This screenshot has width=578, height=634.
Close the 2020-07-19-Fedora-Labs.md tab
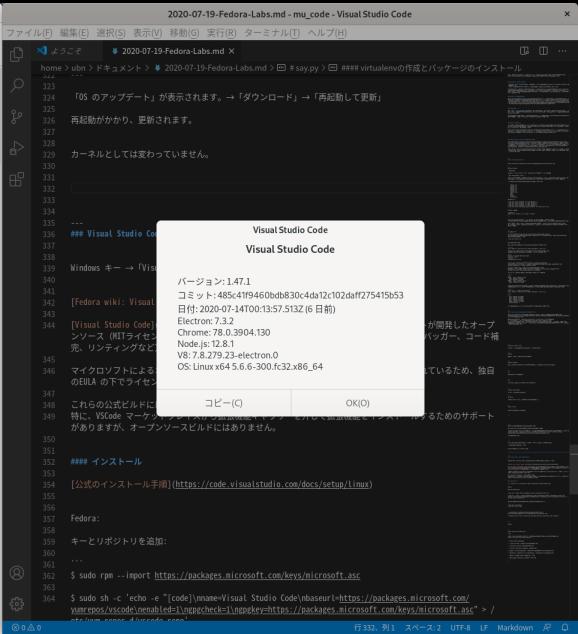coord(231,51)
